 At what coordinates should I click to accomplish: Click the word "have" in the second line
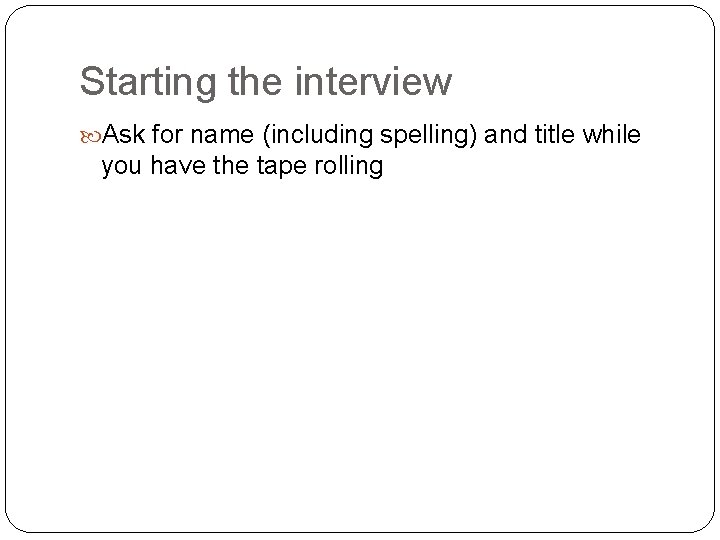pos(178,165)
